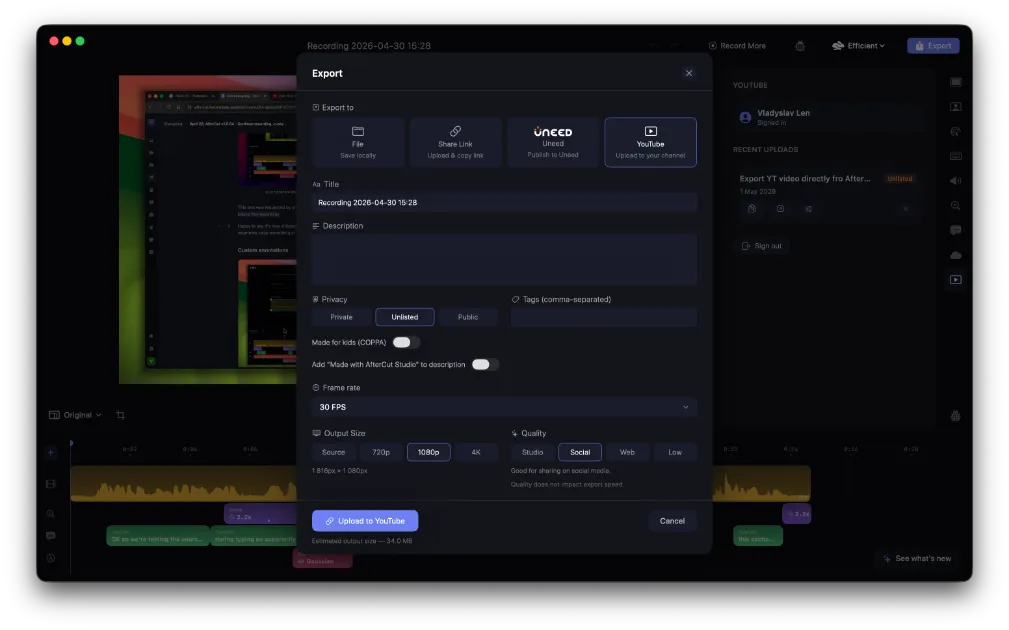Select the YouTube export destination
Image resolution: width=1009 pixels, height=630 pixels.
click(x=650, y=142)
